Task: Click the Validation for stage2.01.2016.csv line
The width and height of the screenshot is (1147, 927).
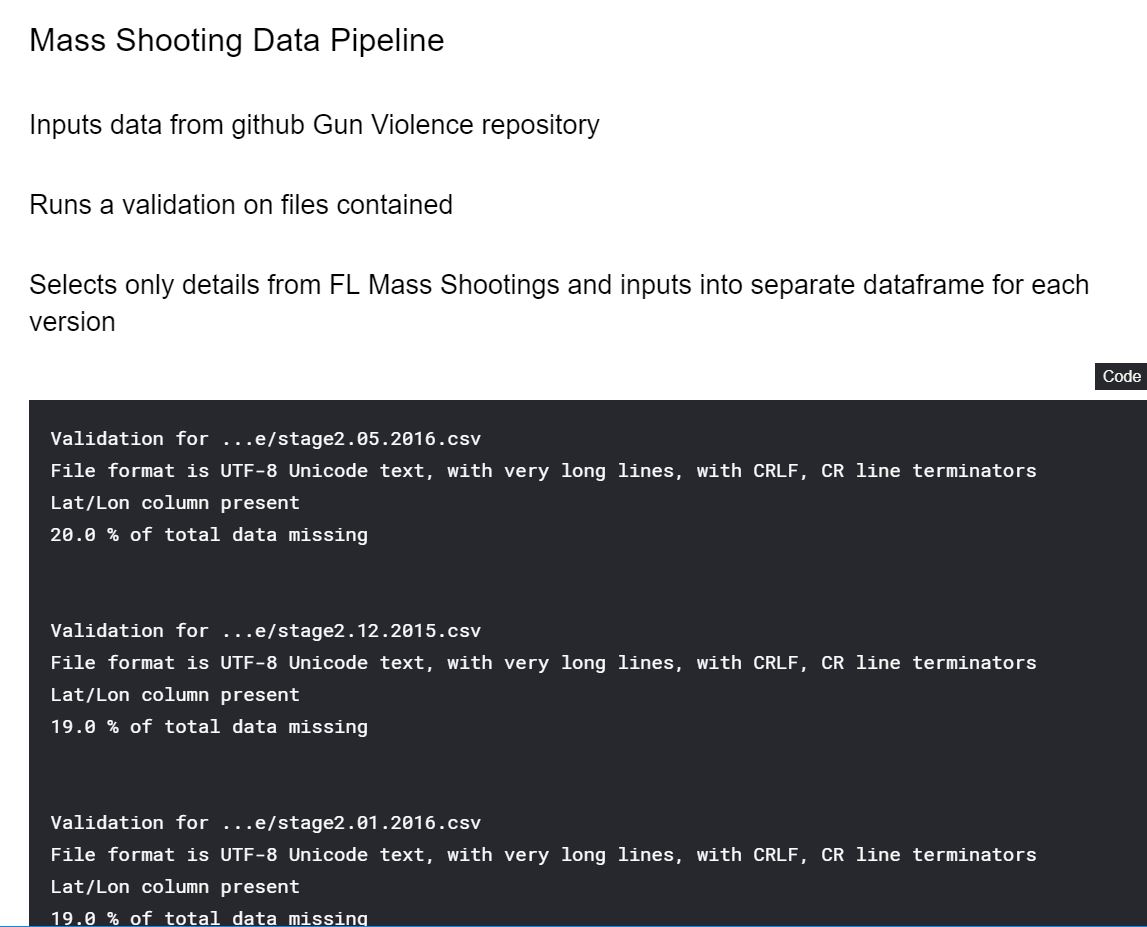Action: [265, 823]
